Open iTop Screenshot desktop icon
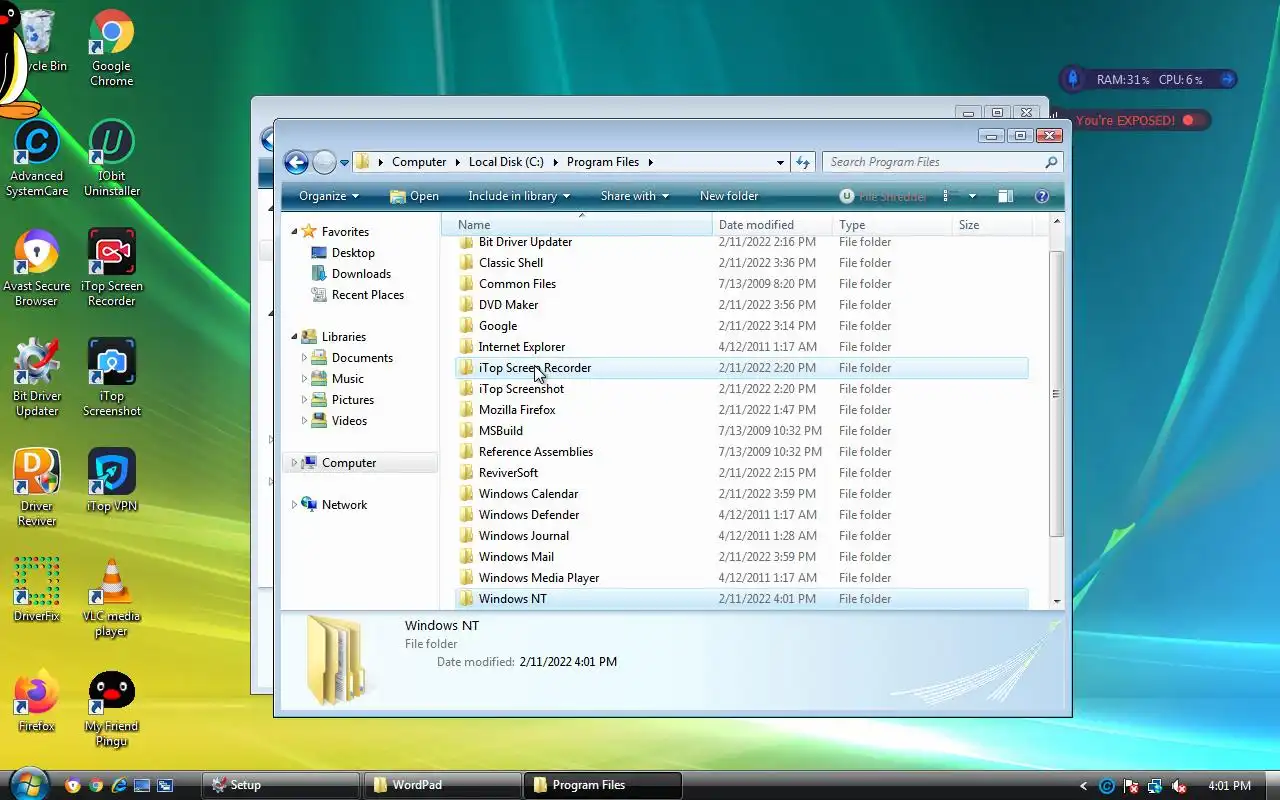The height and width of the screenshot is (800, 1280). 111,378
